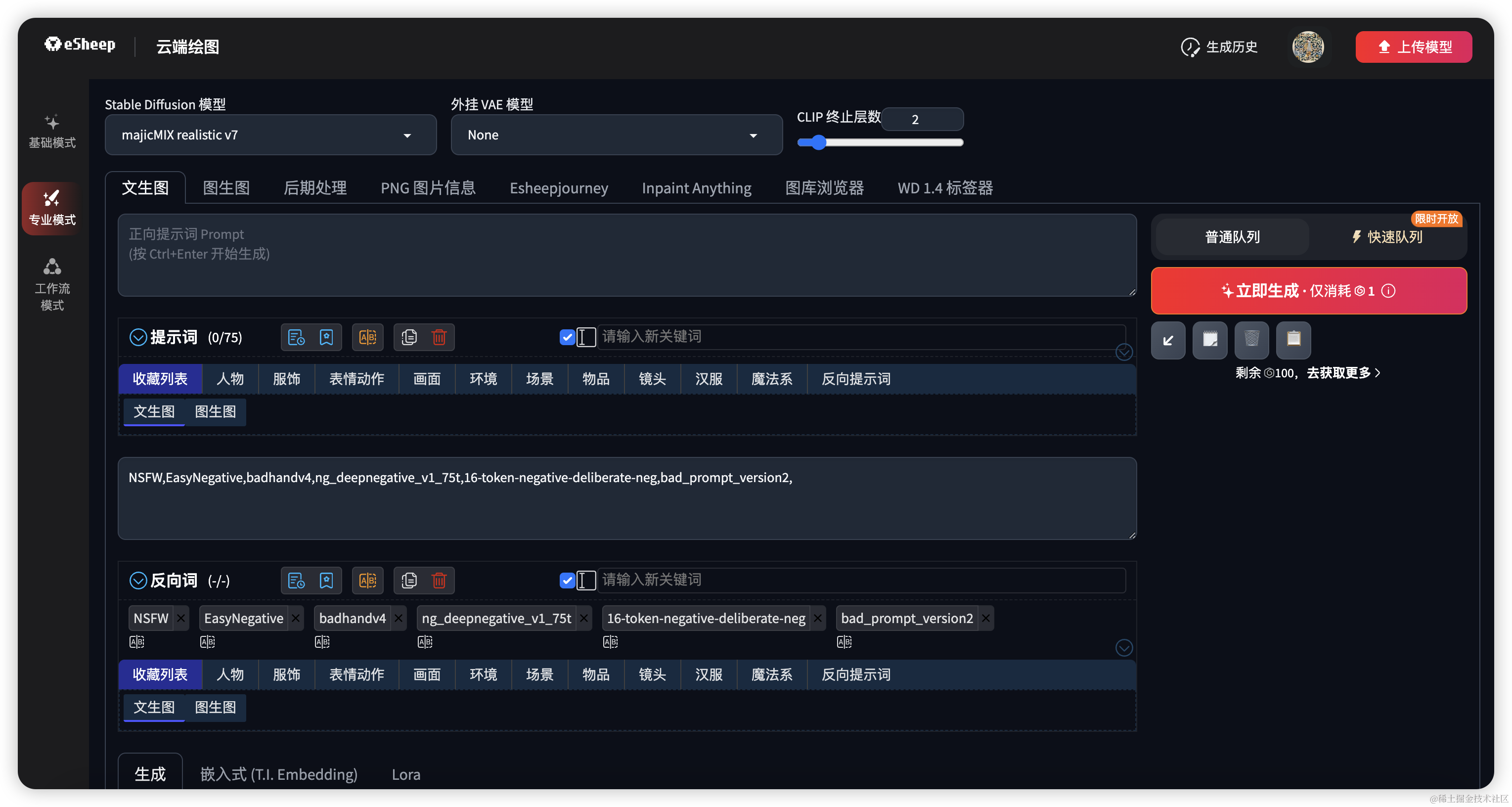Image resolution: width=1512 pixels, height=807 pixels.
Task: Open the 外挂 VAE 模型 dropdown
Action: [616, 135]
